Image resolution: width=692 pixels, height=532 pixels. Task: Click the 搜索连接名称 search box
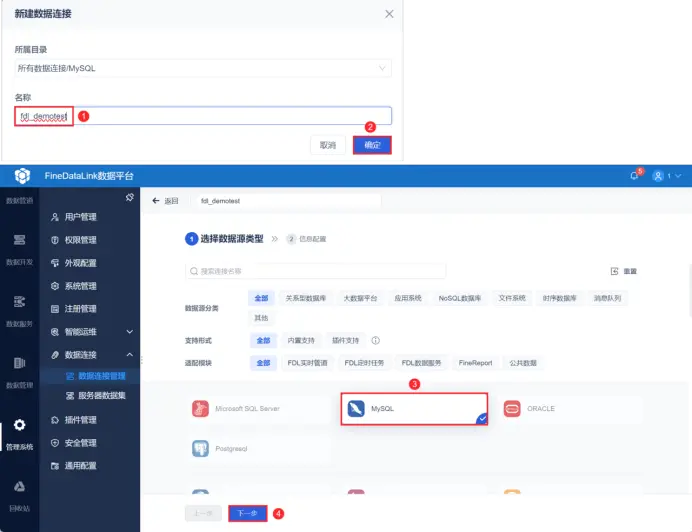[316, 271]
